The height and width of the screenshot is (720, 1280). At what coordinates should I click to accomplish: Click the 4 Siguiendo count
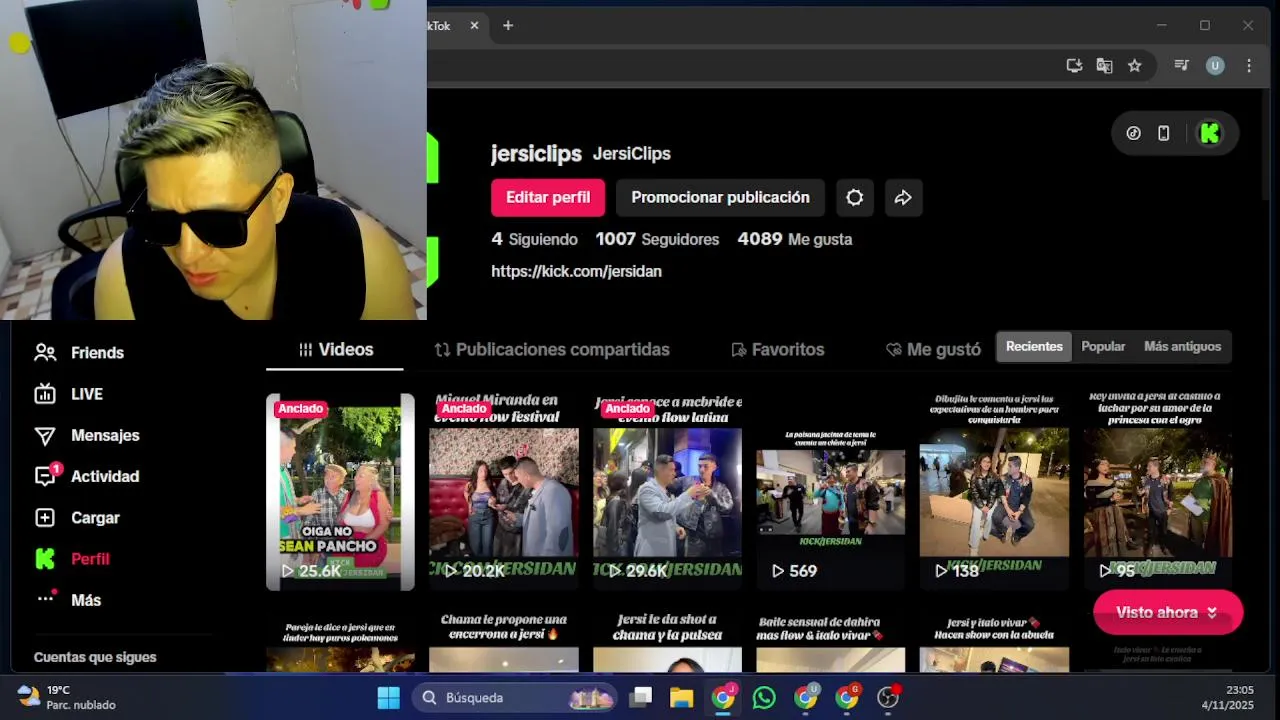click(x=534, y=240)
